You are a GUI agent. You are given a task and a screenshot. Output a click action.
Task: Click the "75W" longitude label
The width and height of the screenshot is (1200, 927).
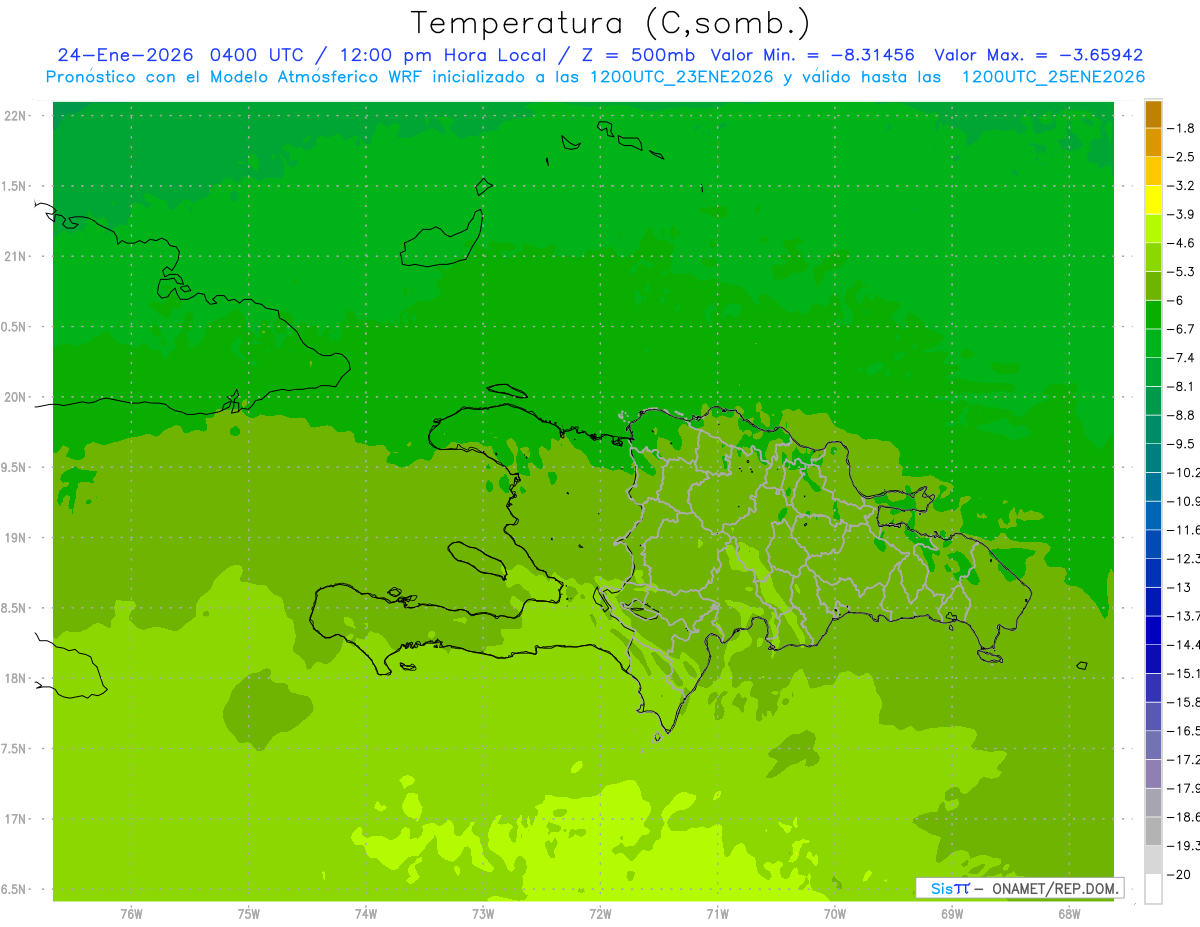click(x=248, y=913)
